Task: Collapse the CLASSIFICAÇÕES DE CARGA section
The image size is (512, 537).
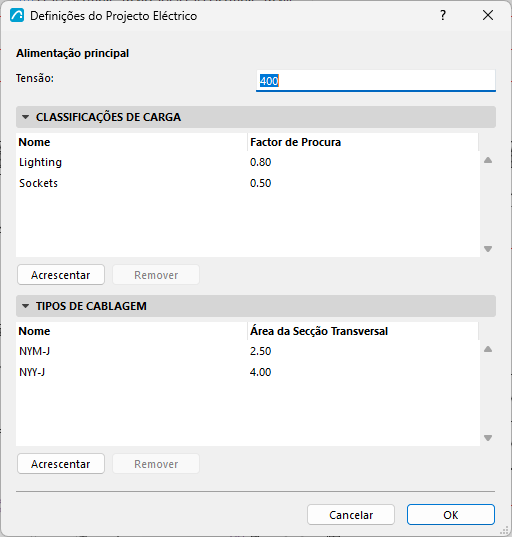Action: point(25,117)
